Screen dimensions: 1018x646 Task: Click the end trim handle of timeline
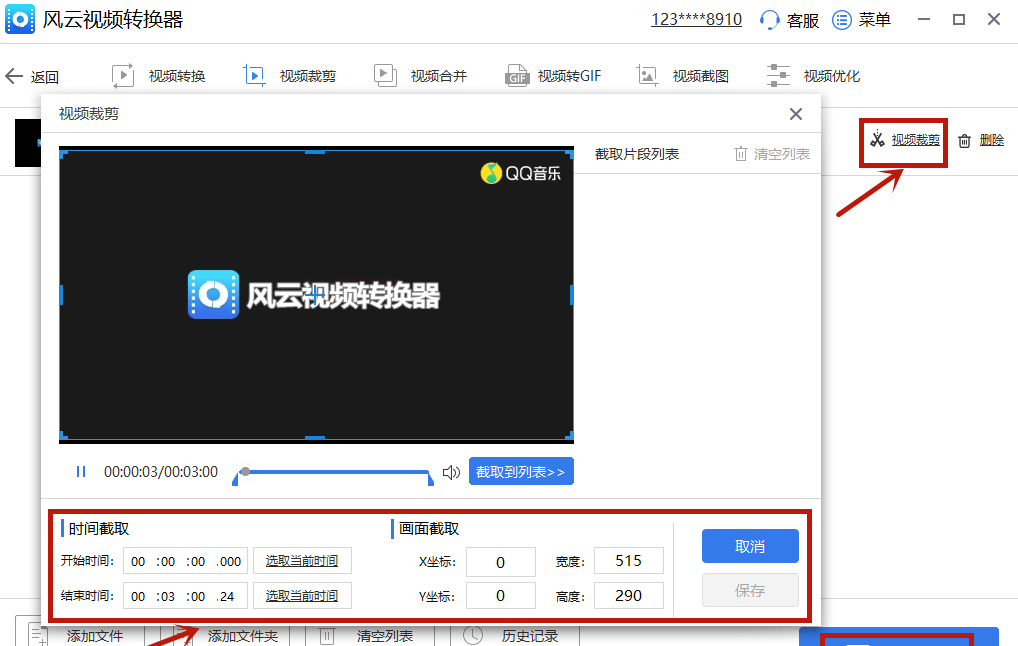pyautogui.click(x=430, y=478)
